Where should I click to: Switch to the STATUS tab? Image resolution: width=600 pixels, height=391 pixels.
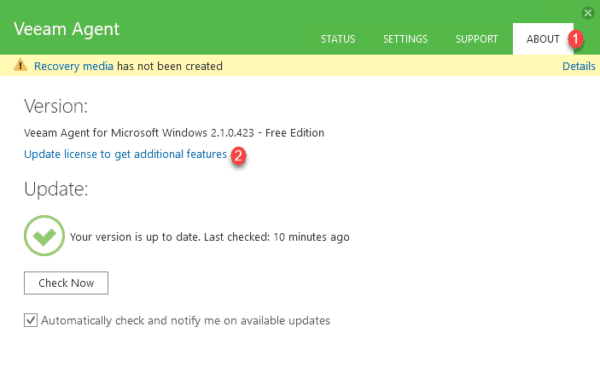338,39
